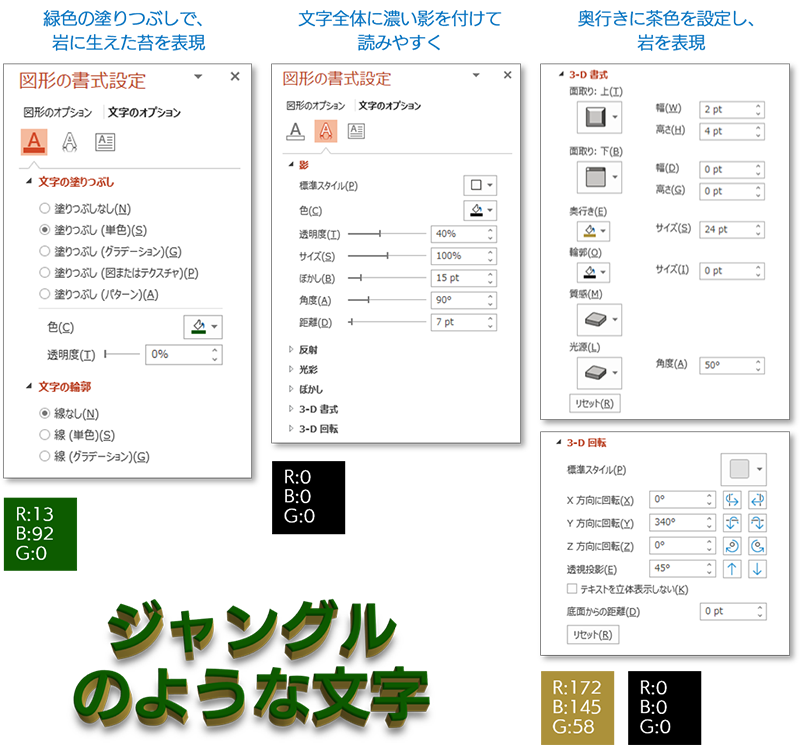The image size is (800, 747).
Task: Click the text fill and outline icon in left panel
Action: (x=34, y=142)
